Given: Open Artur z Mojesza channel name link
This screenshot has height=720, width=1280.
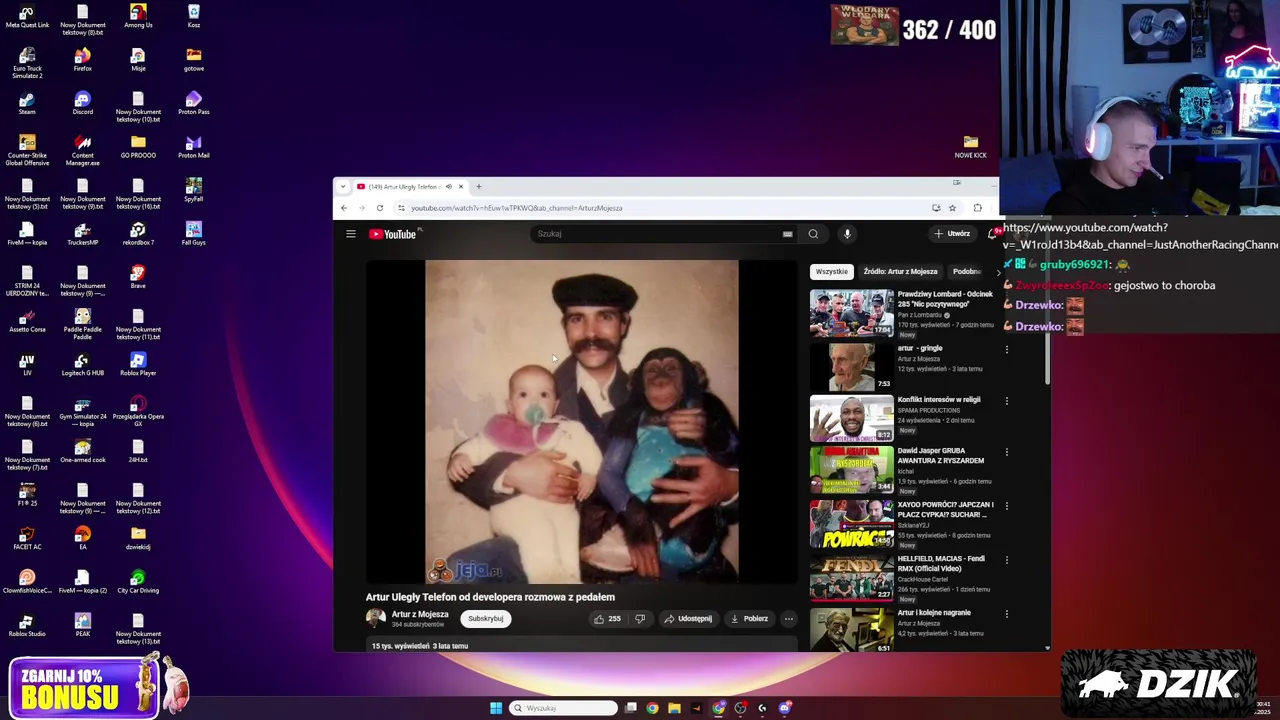Looking at the screenshot, I should (420, 615).
